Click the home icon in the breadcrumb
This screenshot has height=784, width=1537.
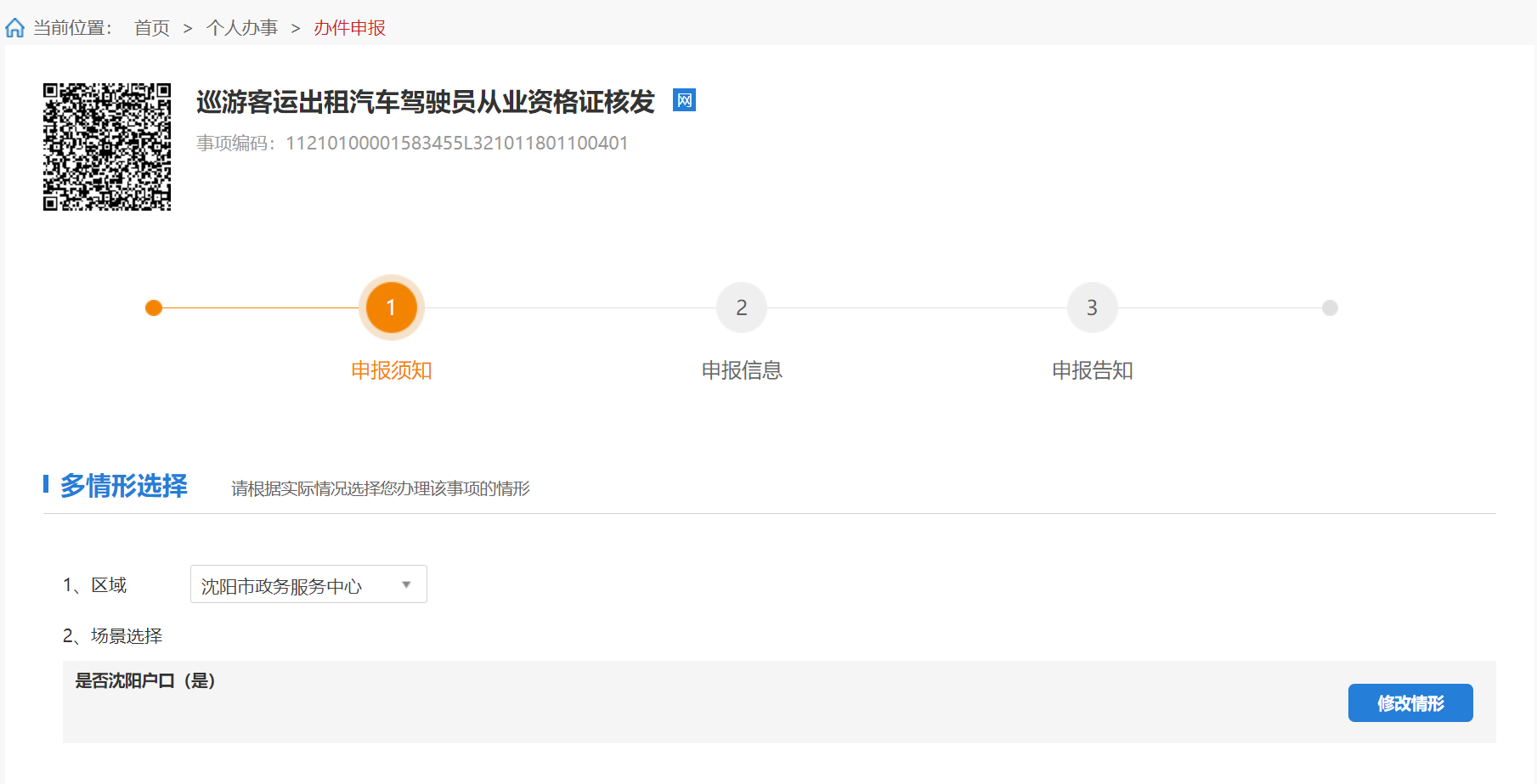pos(15,28)
